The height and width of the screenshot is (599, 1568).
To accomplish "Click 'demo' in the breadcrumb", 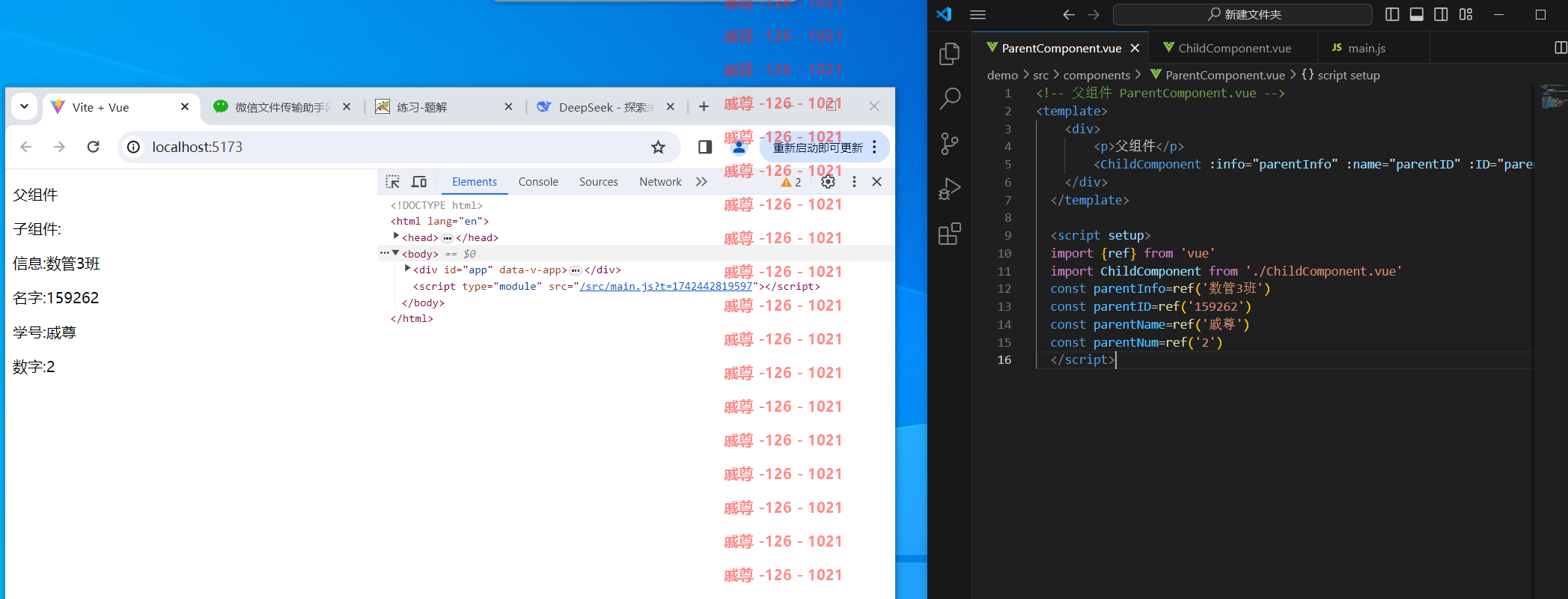I will (1002, 75).
